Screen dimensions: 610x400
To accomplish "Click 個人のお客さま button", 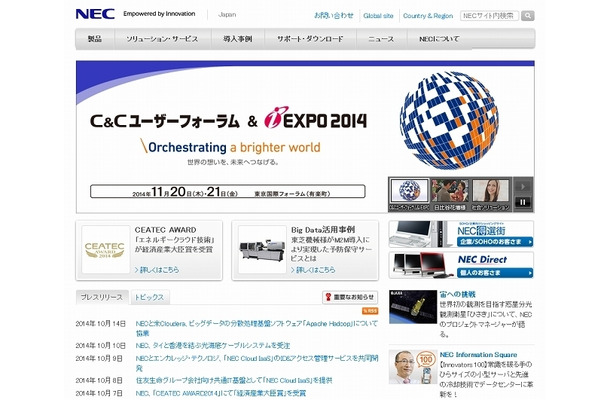I will [x=495, y=273].
